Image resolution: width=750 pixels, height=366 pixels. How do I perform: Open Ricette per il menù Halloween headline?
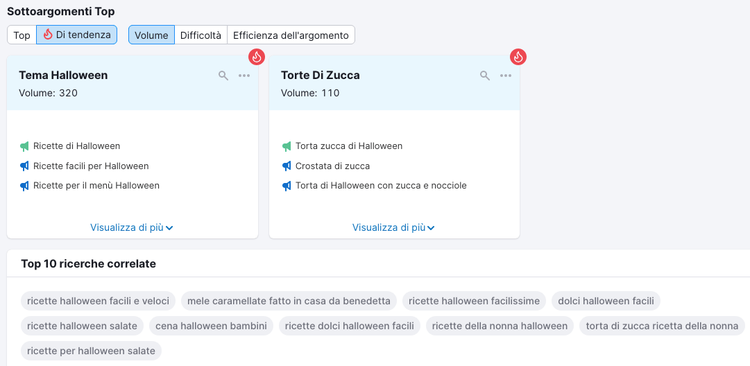pos(96,186)
